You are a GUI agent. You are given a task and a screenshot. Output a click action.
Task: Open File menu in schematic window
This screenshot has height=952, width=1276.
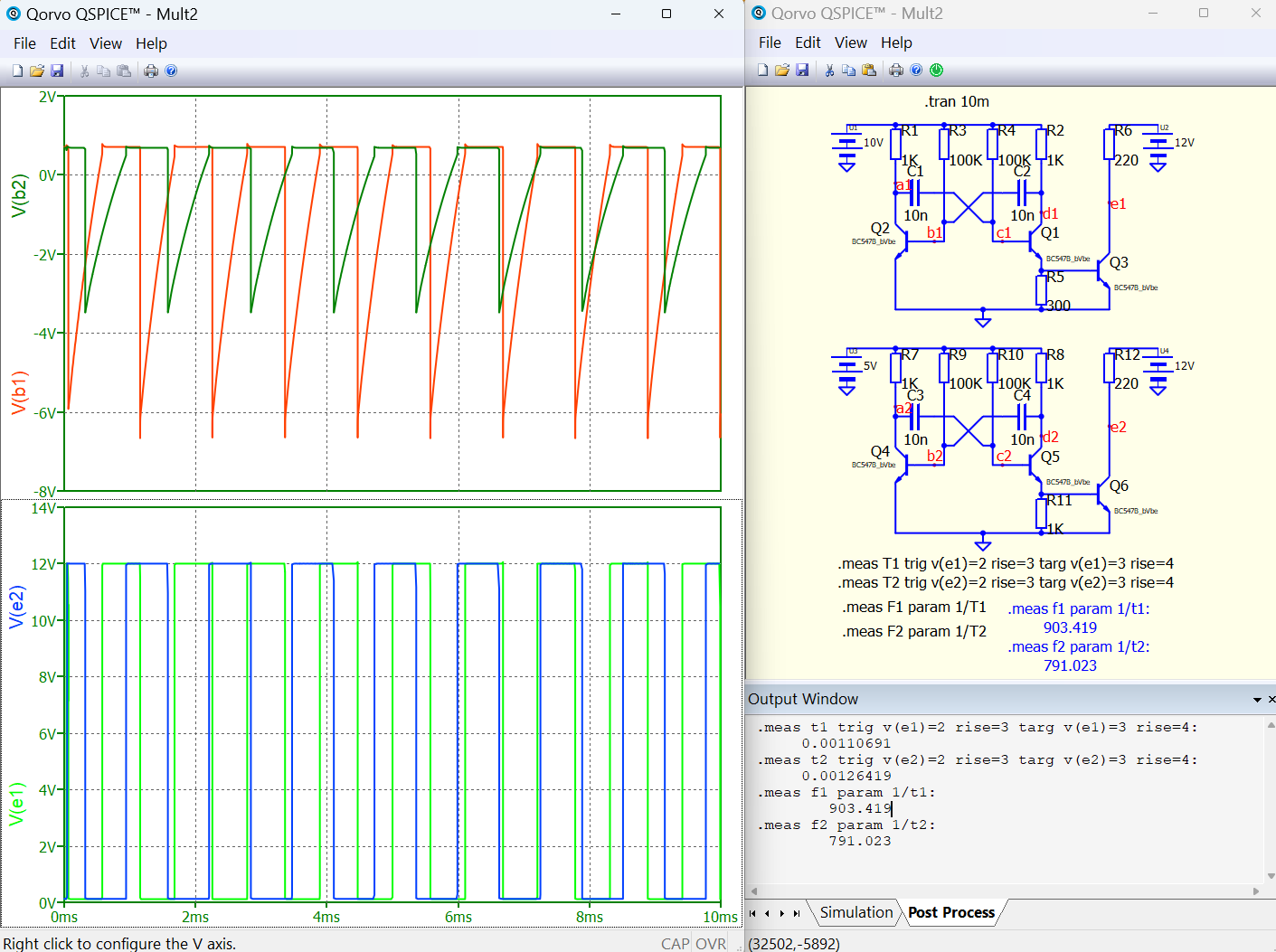pyautogui.click(x=770, y=42)
